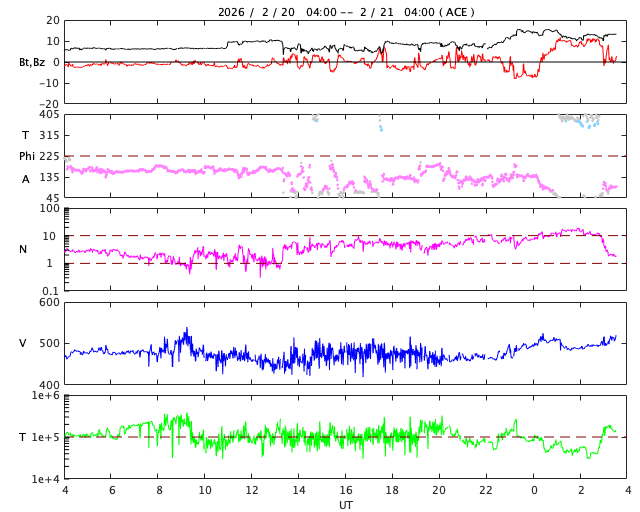This screenshot has height=512, width=640.
Task: Click the "22" hour tick on time axis
Action: pyautogui.click(x=486, y=491)
